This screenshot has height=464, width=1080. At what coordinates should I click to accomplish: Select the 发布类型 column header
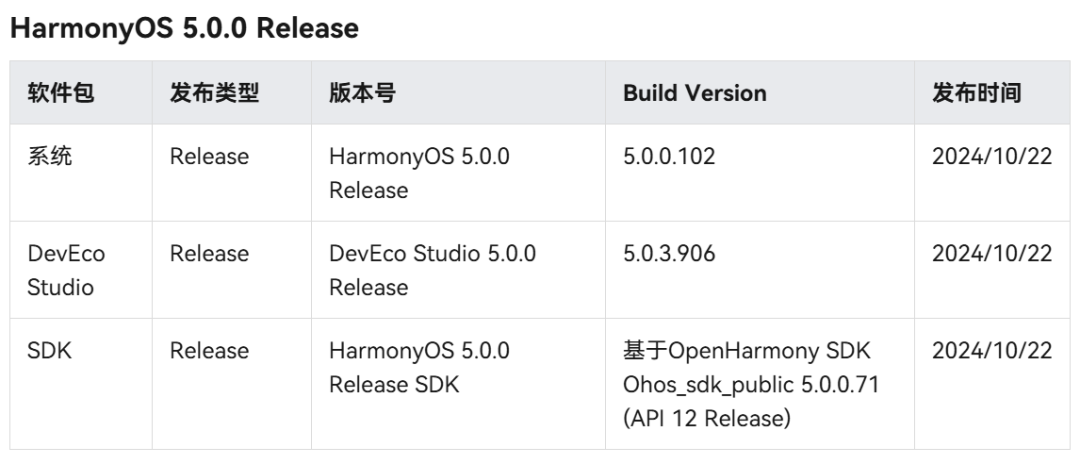(x=214, y=93)
